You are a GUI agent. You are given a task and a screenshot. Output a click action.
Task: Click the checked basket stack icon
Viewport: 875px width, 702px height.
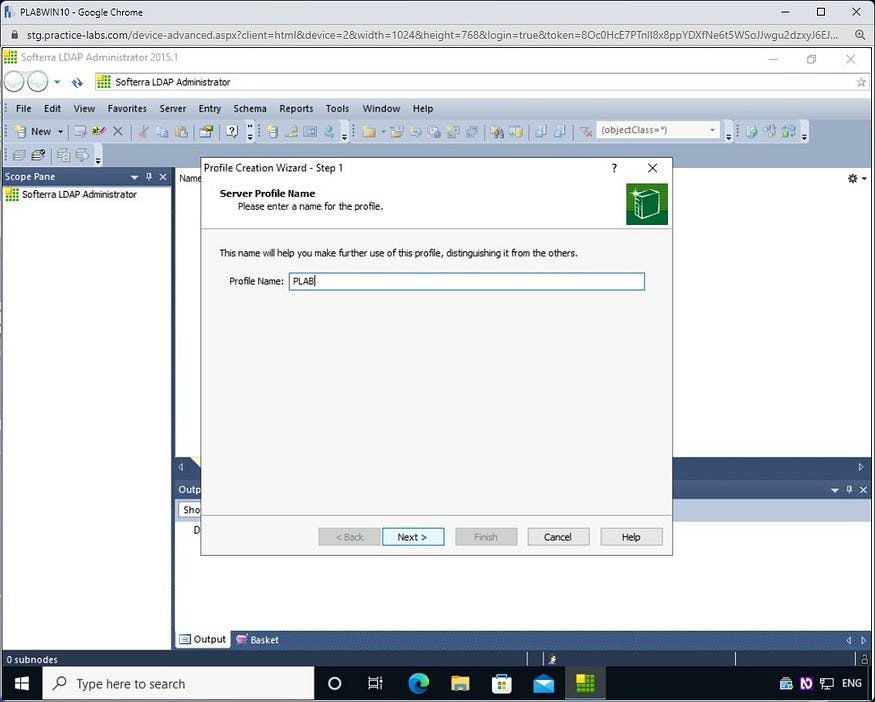(x=38, y=155)
